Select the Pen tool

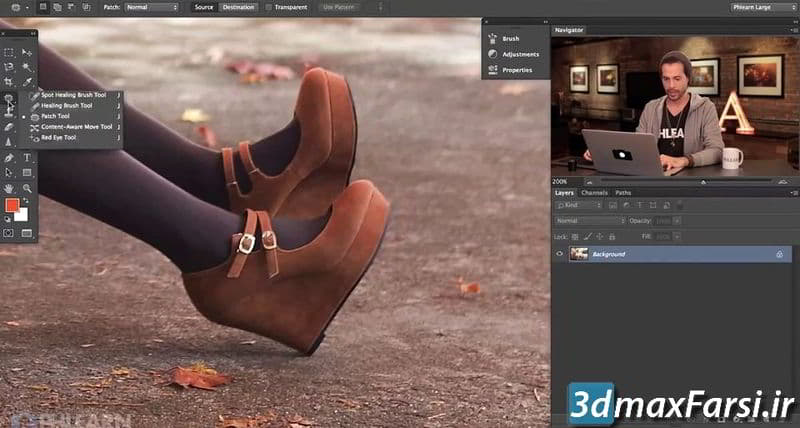[9, 158]
